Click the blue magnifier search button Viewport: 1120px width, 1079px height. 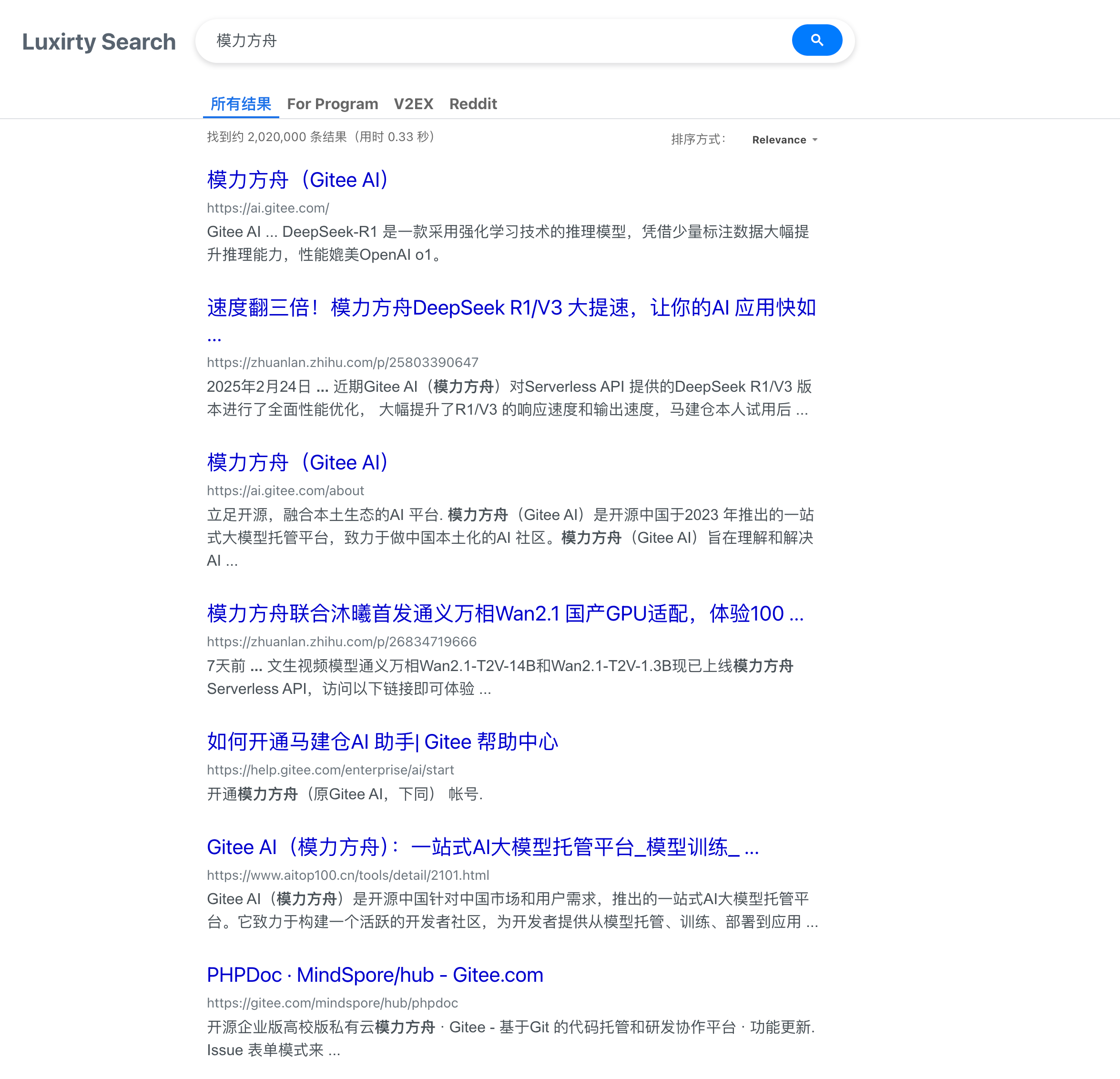click(x=816, y=40)
